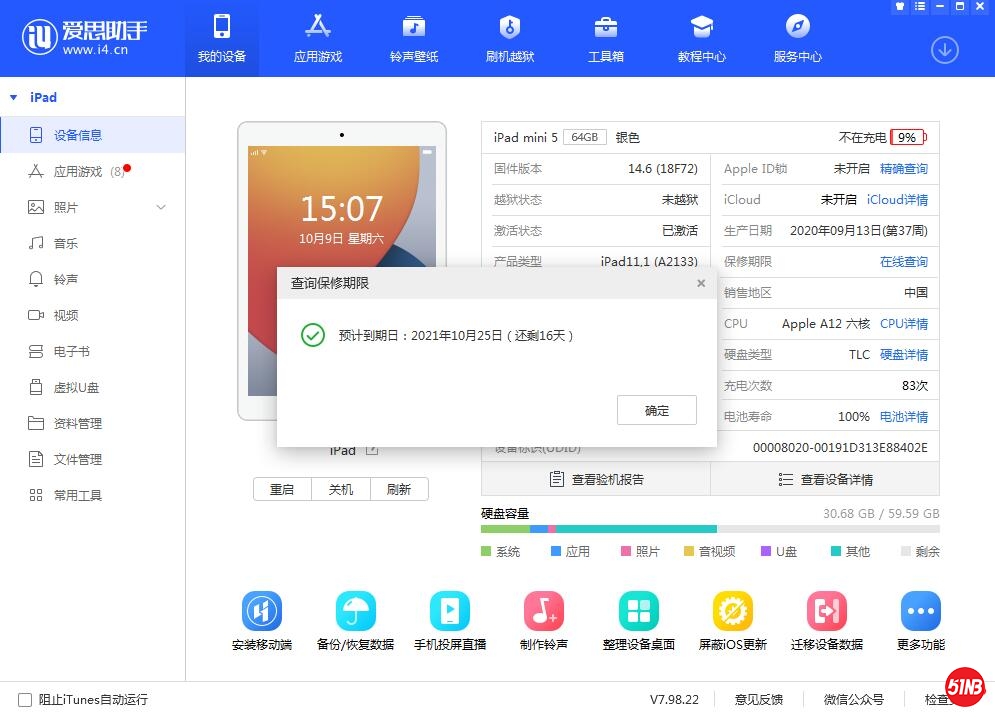
Task: Expand the 照片 photos sidebar item
Action: pos(161,208)
